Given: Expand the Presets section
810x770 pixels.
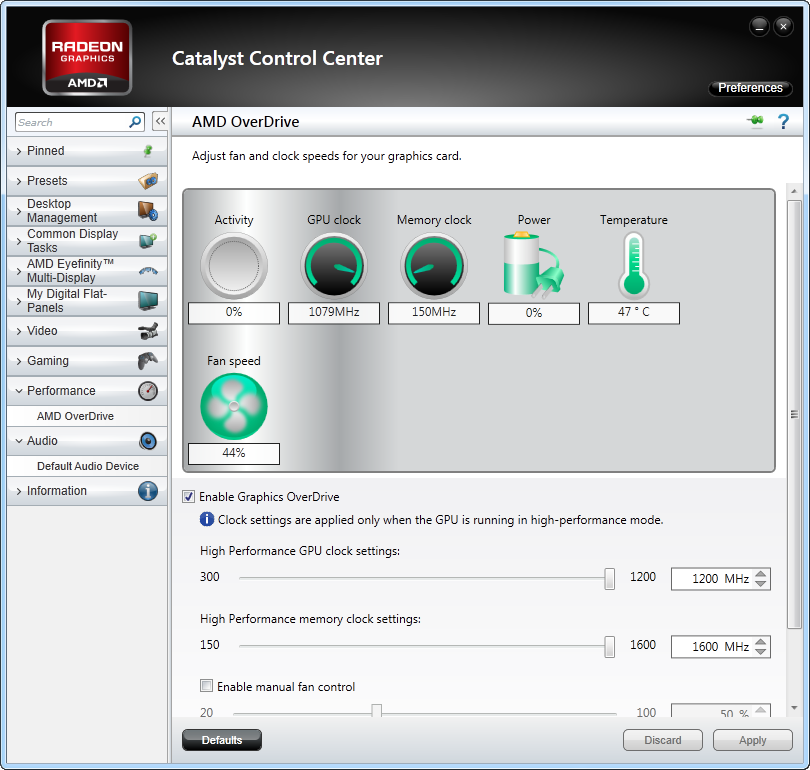Looking at the screenshot, I should coord(87,181).
